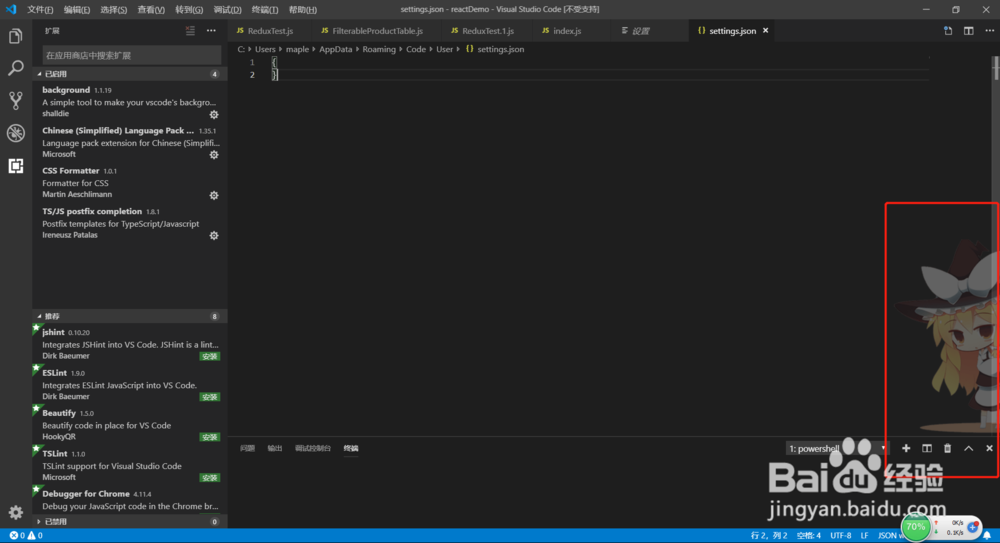Click gear icon for CSS Formatter extension
This screenshot has height=543, width=1000.
point(214,196)
